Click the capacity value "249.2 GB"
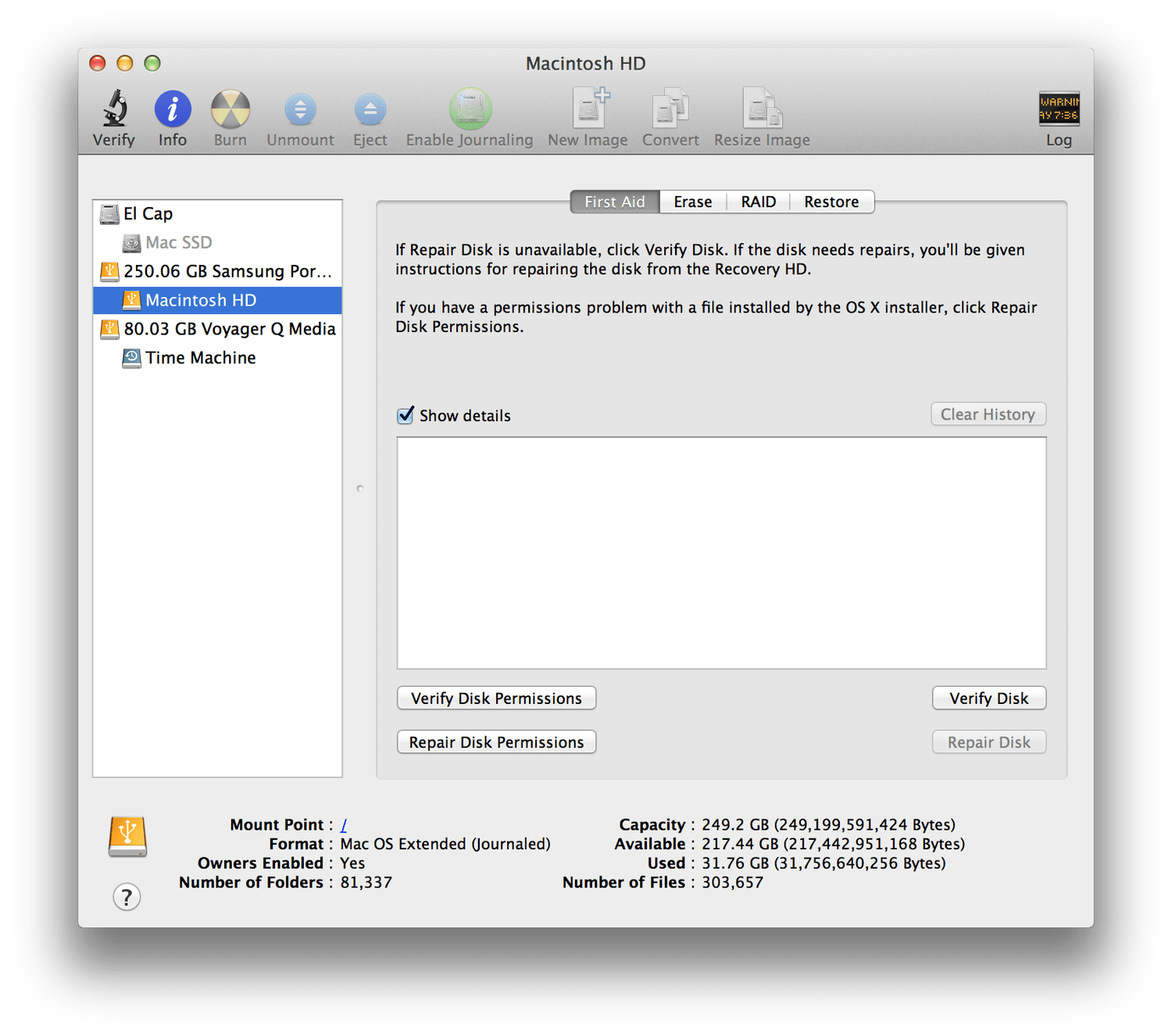Viewport: 1172px width, 1036px height. click(734, 825)
